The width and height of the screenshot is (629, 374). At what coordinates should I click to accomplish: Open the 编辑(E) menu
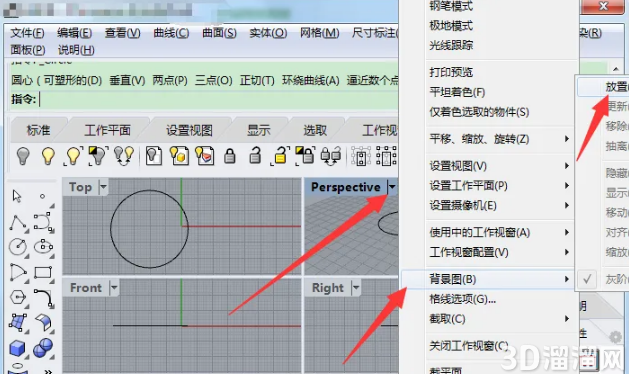point(74,33)
